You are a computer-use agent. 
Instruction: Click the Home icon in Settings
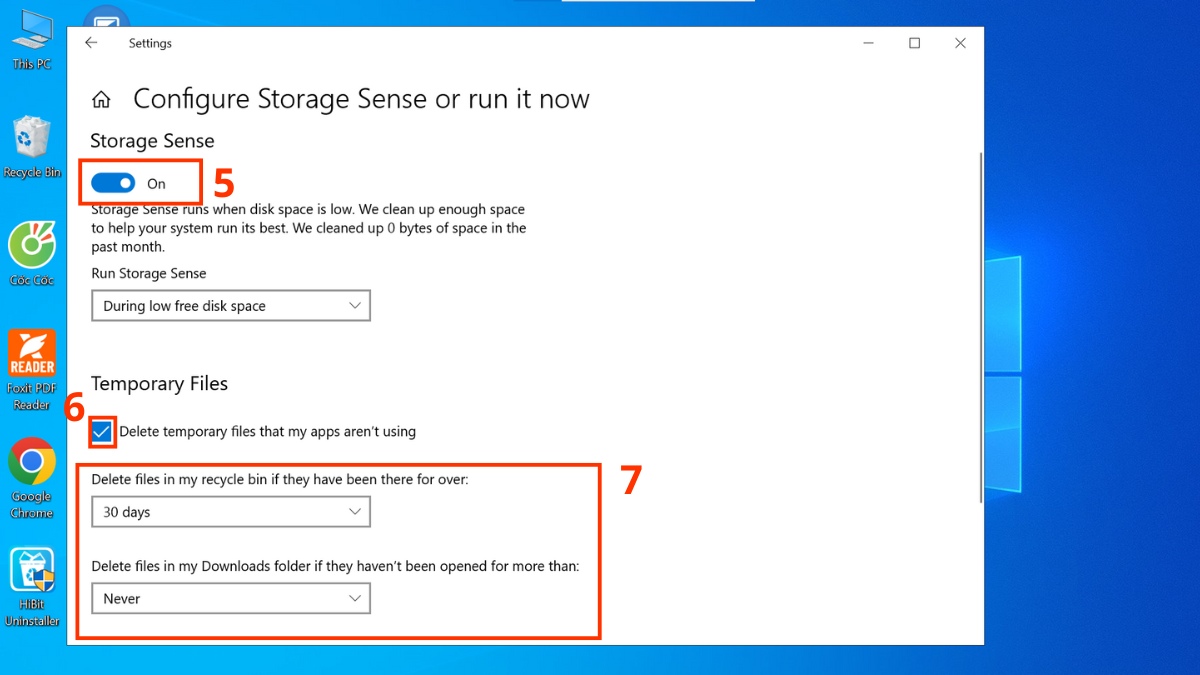click(100, 99)
